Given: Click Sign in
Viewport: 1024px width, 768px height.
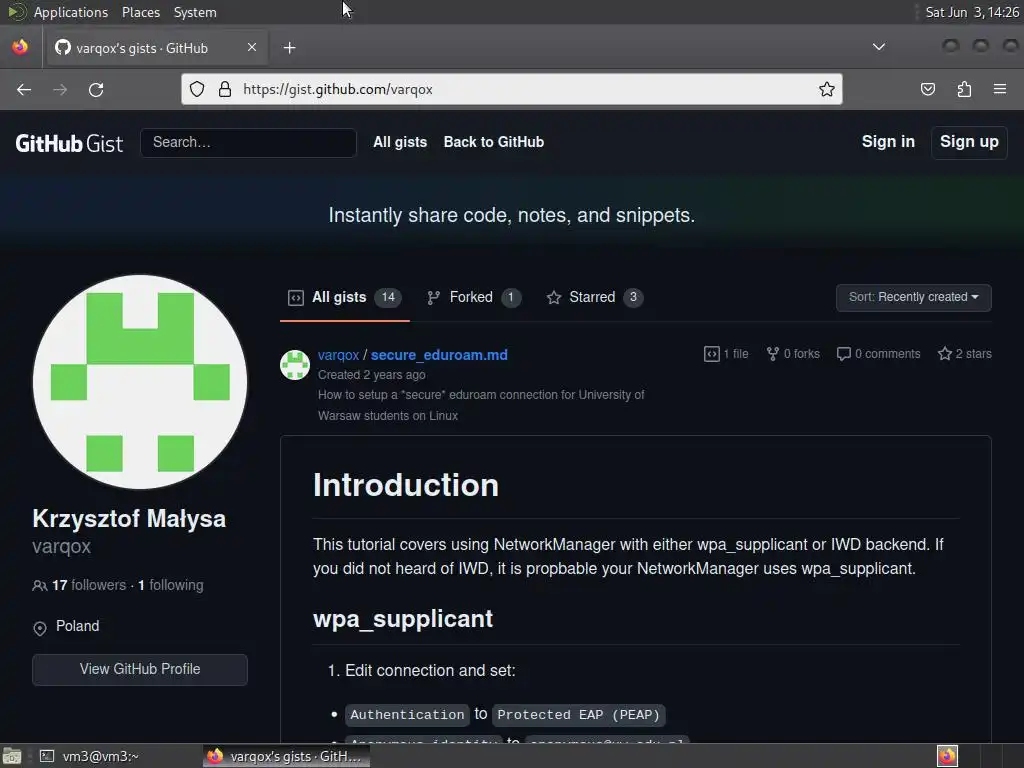Looking at the screenshot, I should 888,142.
